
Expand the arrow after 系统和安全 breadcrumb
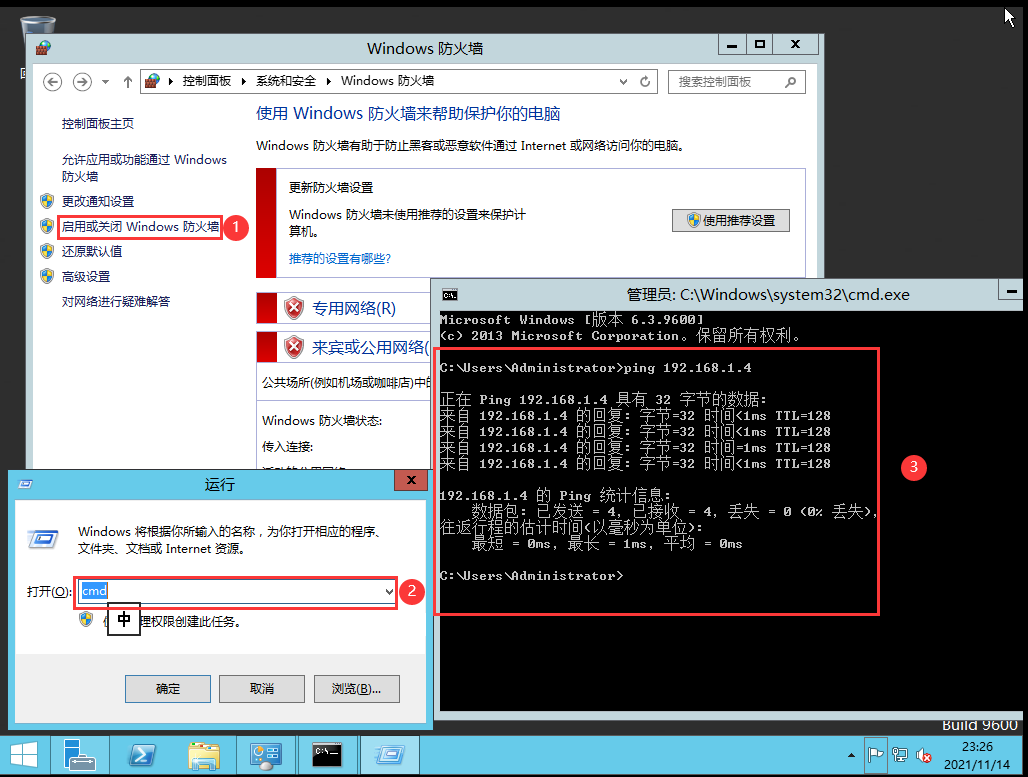point(328,81)
